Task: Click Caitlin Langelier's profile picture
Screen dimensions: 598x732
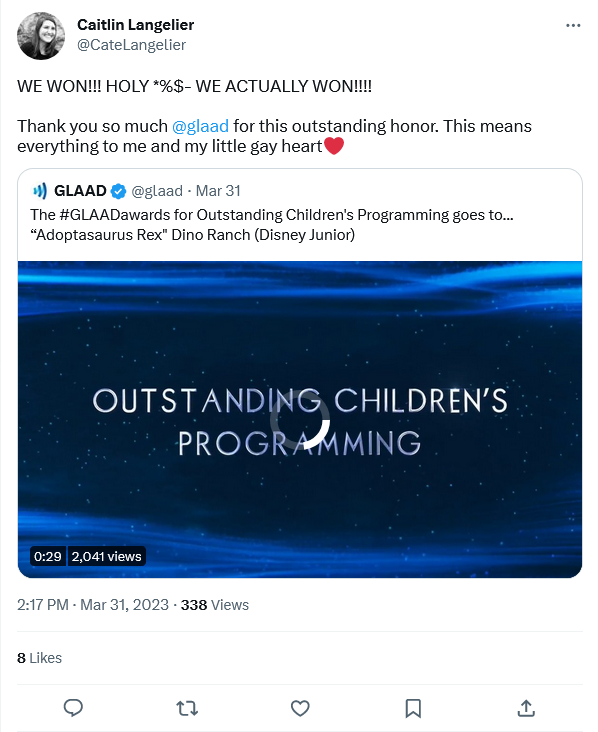Action: [x=41, y=35]
